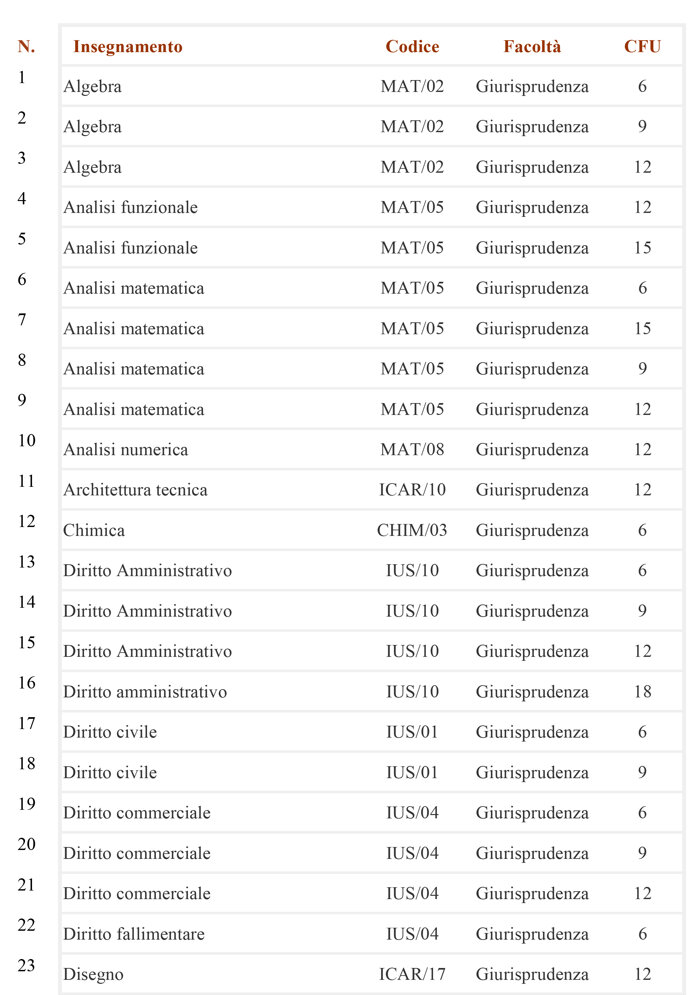The width and height of the screenshot is (692, 995).
Task: Click the Architettura tecnica entry
Action: [135, 490]
